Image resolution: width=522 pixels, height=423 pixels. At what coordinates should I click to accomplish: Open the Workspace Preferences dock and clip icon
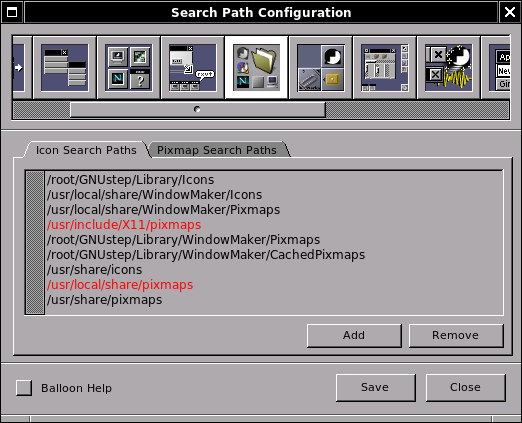(x=321, y=68)
